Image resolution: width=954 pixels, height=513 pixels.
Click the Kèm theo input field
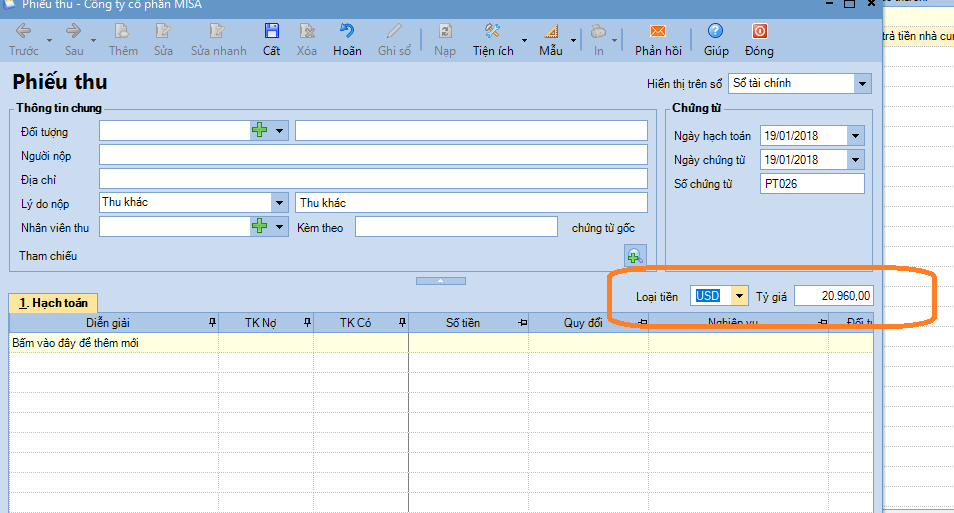click(456, 227)
